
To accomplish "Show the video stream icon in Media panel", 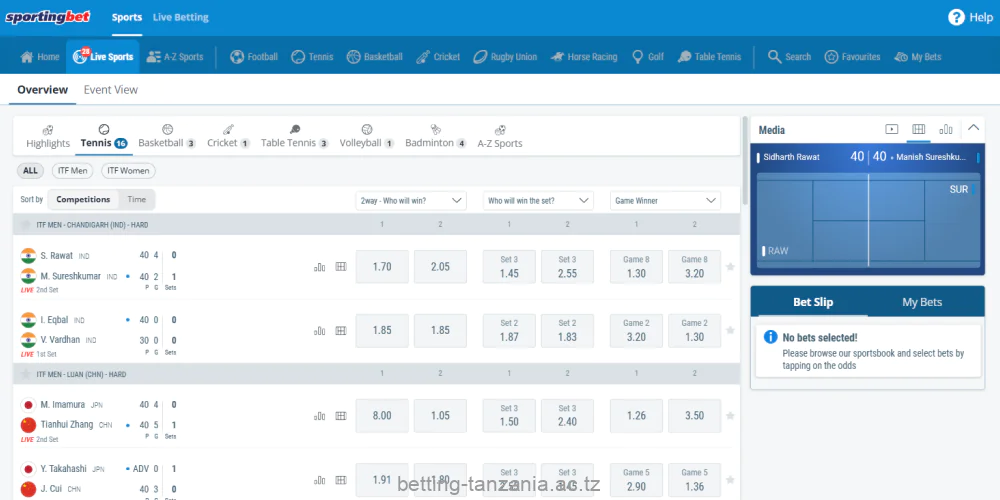I will pyautogui.click(x=892, y=129).
